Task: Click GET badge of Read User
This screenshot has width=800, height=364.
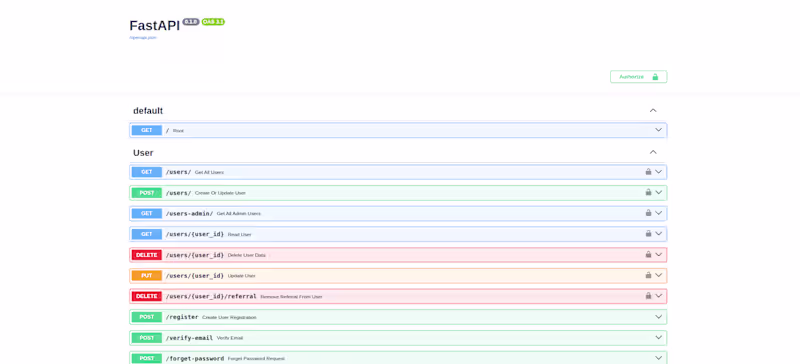Action: [146, 234]
